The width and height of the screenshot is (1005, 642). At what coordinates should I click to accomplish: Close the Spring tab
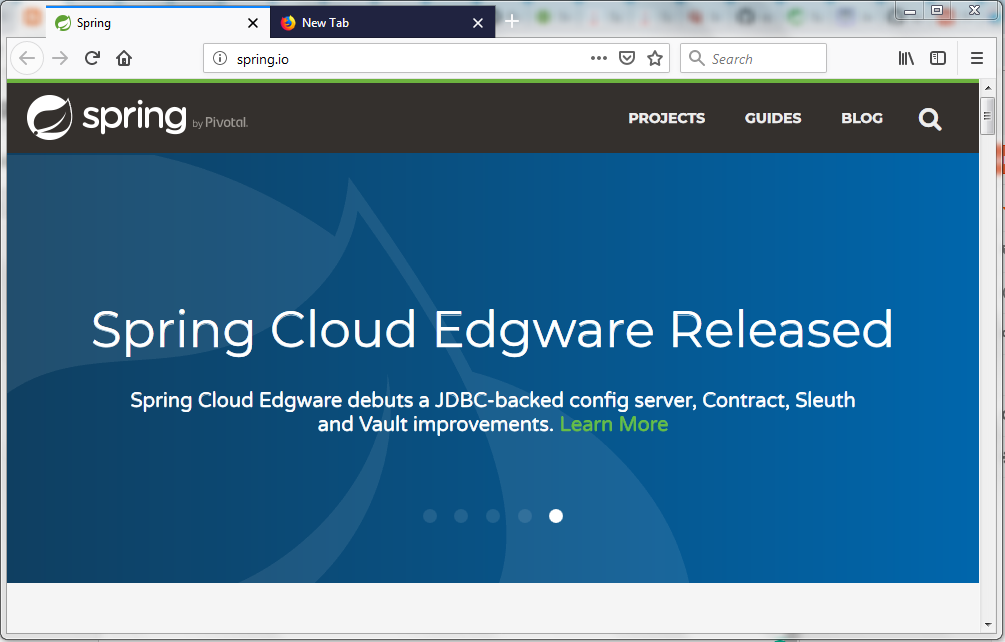(253, 23)
